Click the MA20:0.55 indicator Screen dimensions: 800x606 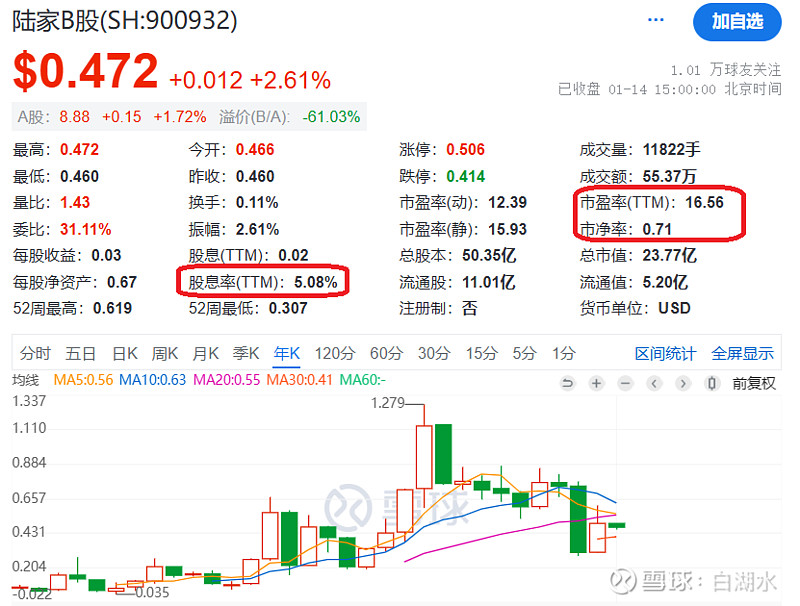pos(227,380)
